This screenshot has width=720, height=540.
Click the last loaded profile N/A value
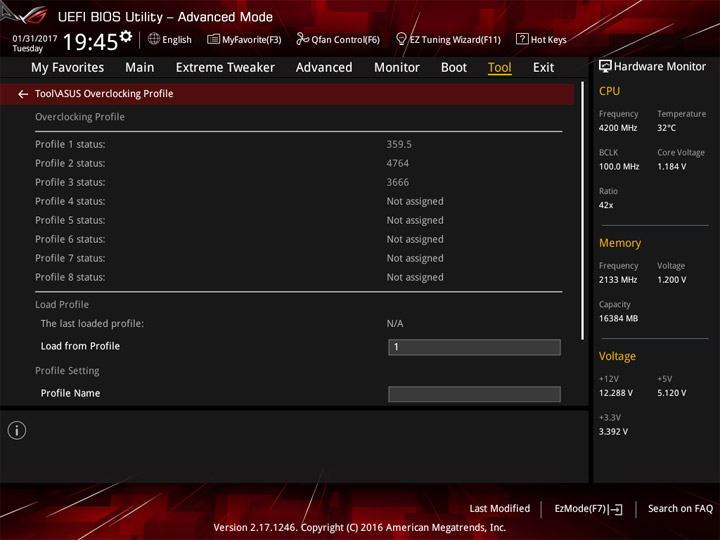click(x=395, y=324)
